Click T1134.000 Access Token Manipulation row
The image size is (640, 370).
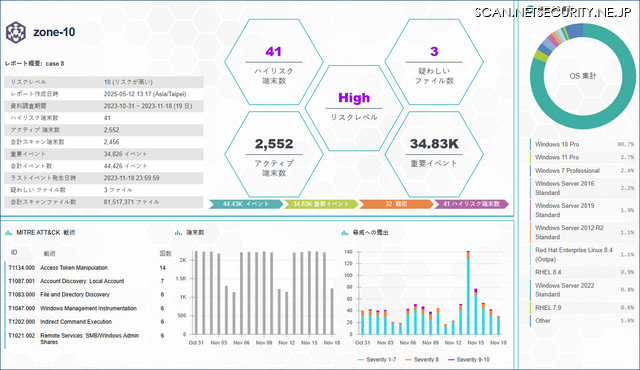(87, 268)
